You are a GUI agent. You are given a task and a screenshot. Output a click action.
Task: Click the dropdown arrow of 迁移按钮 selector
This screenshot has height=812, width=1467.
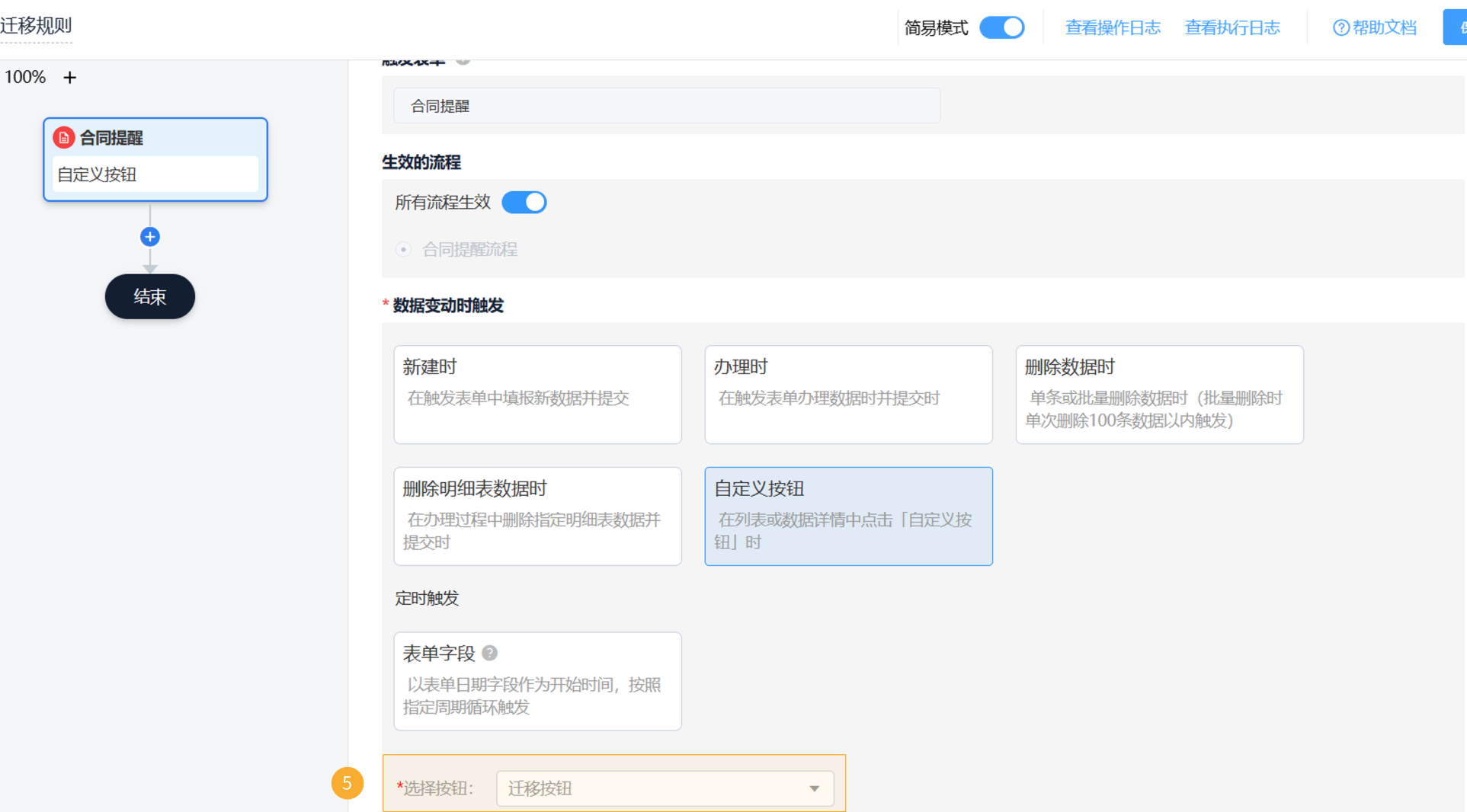coord(814,789)
